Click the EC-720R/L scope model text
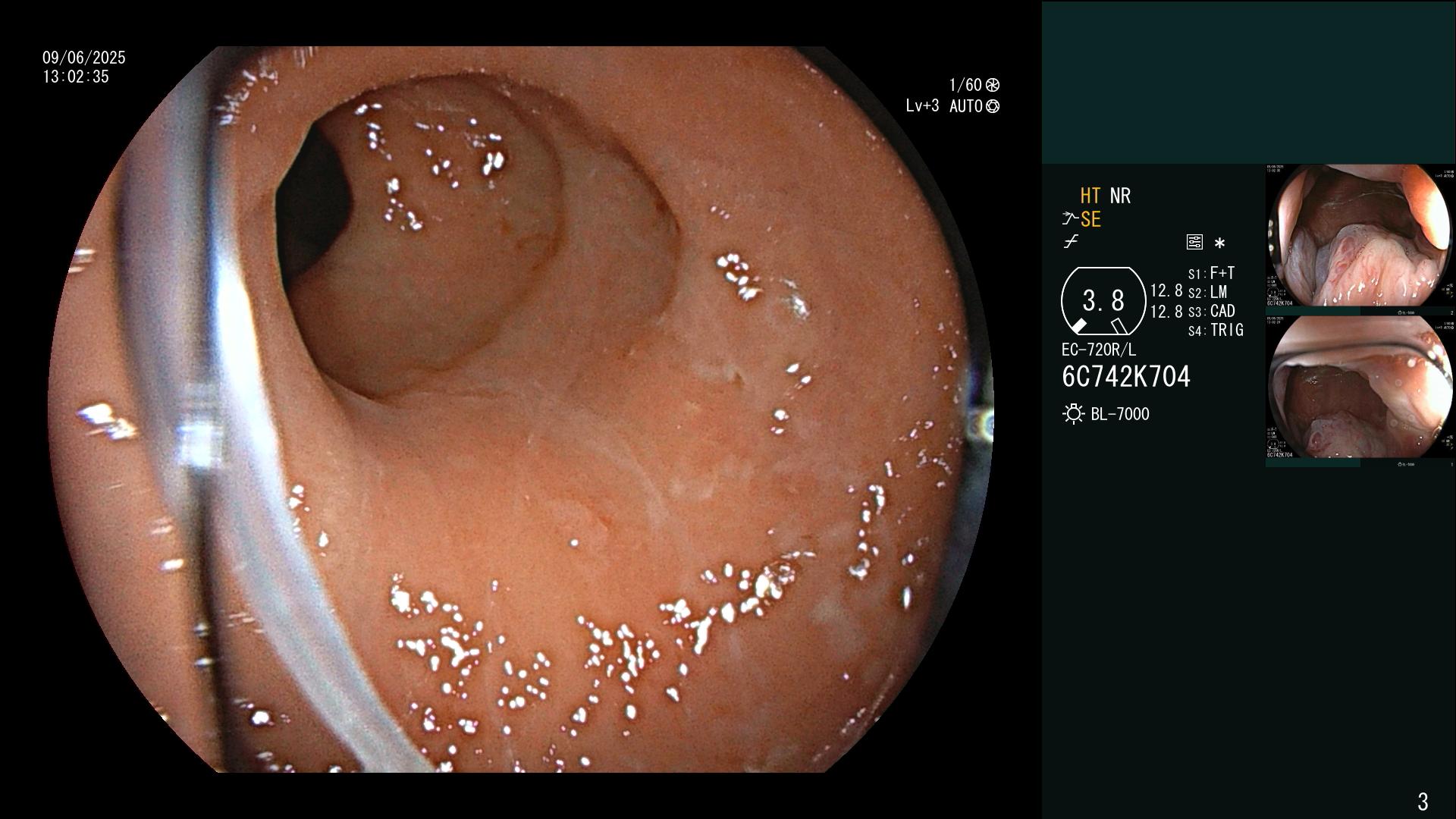Image resolution: width=1456 pixels, height=819 pixels. click(x=1099, y=350)
